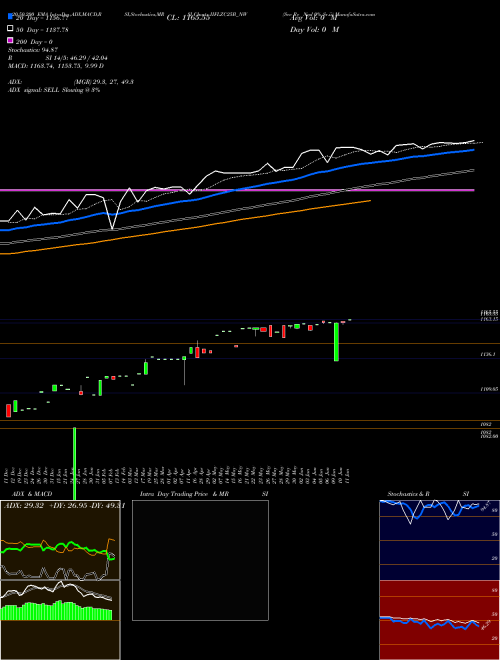Click the 'ADX: 29.32 +DY: 26.95 -DY: 49.31' header
500x660 pixels.
pyautogui.click(x=64, y=506)
